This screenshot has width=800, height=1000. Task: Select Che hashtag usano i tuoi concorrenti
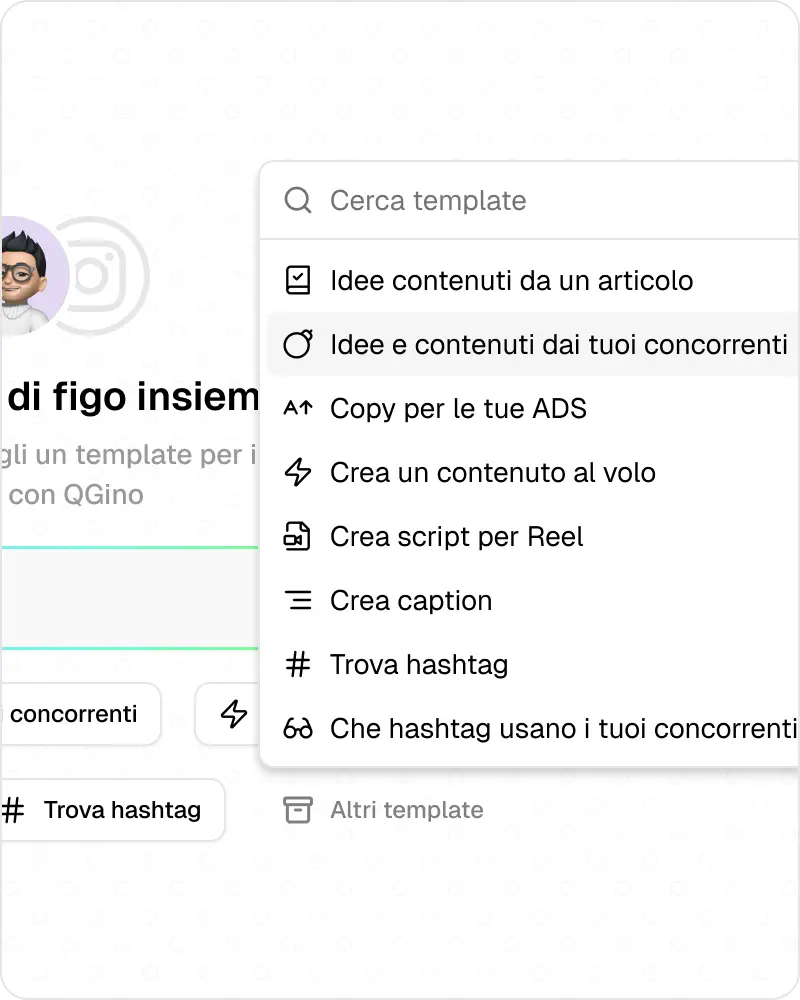pos(562,728)
